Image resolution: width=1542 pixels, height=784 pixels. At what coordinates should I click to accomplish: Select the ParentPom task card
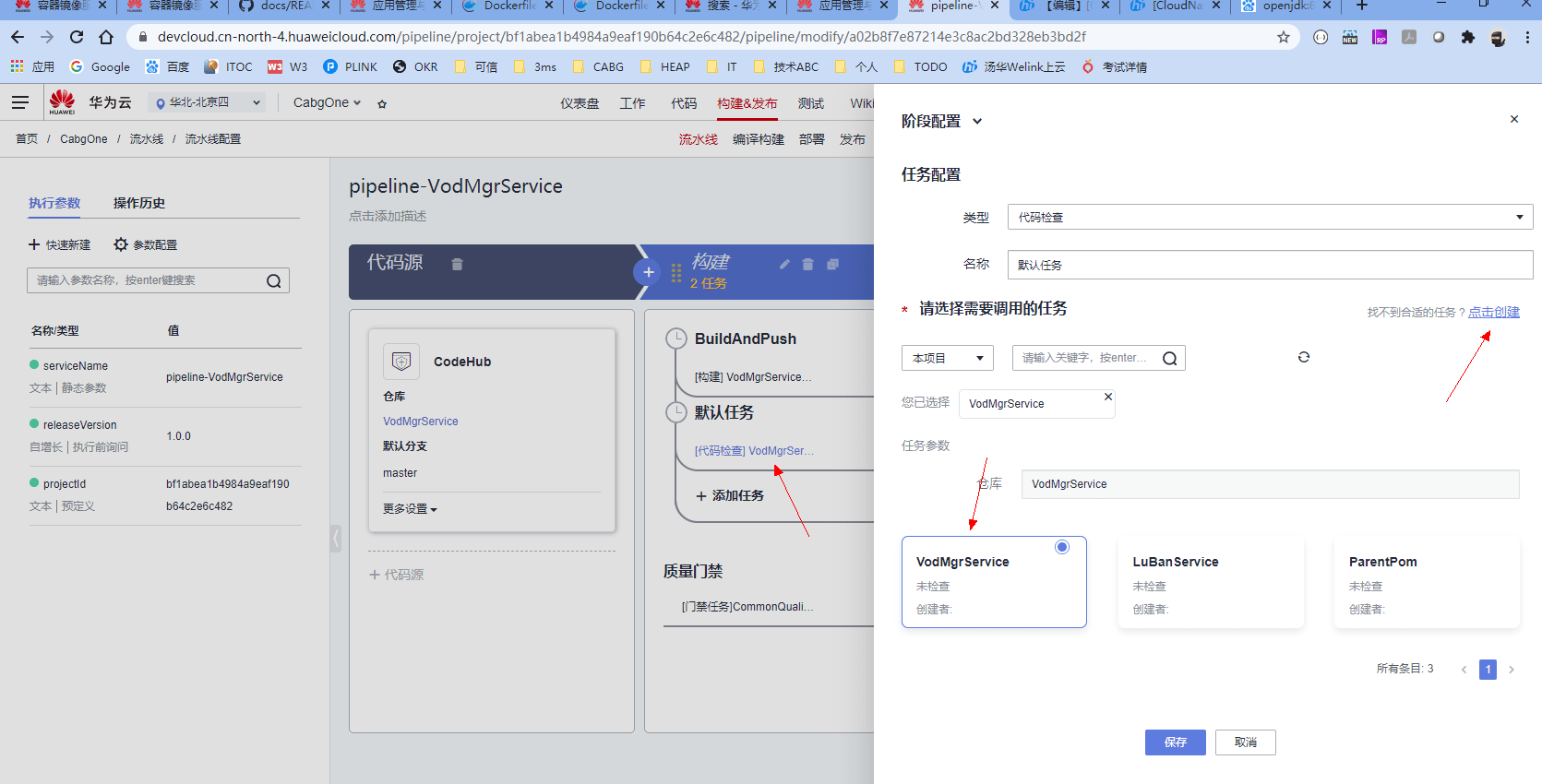[x=1427, y=582]
